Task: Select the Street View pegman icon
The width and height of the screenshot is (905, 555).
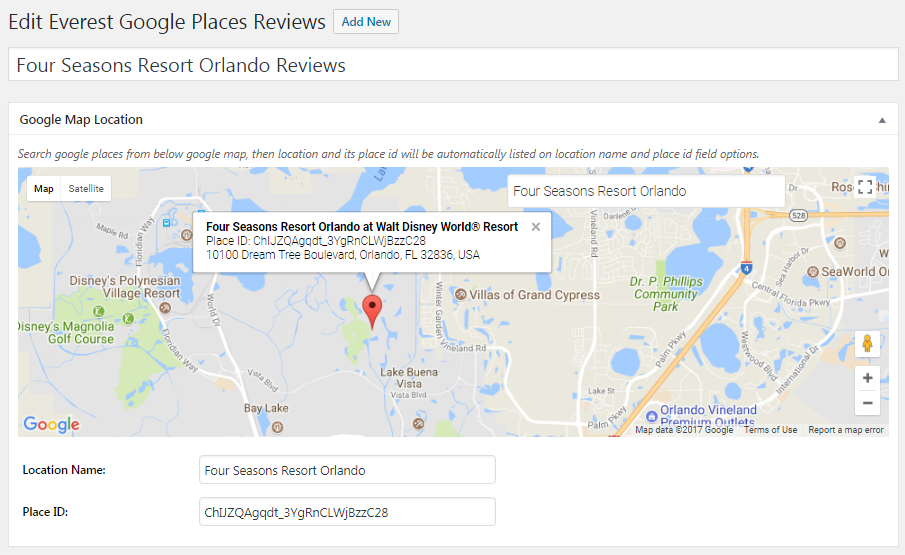Action: click(x=867, y=344)
